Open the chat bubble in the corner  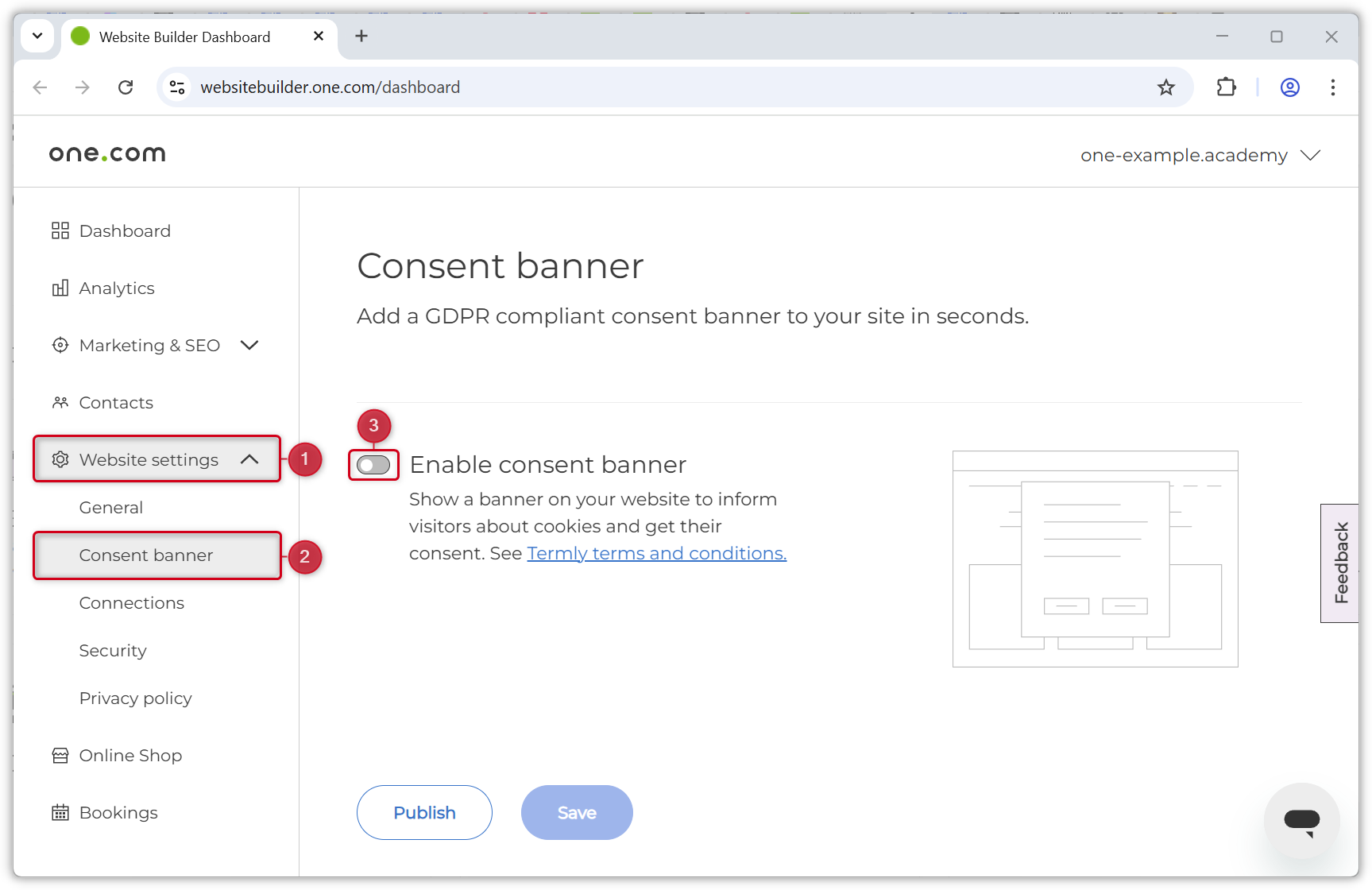(x=1301, y=820)
